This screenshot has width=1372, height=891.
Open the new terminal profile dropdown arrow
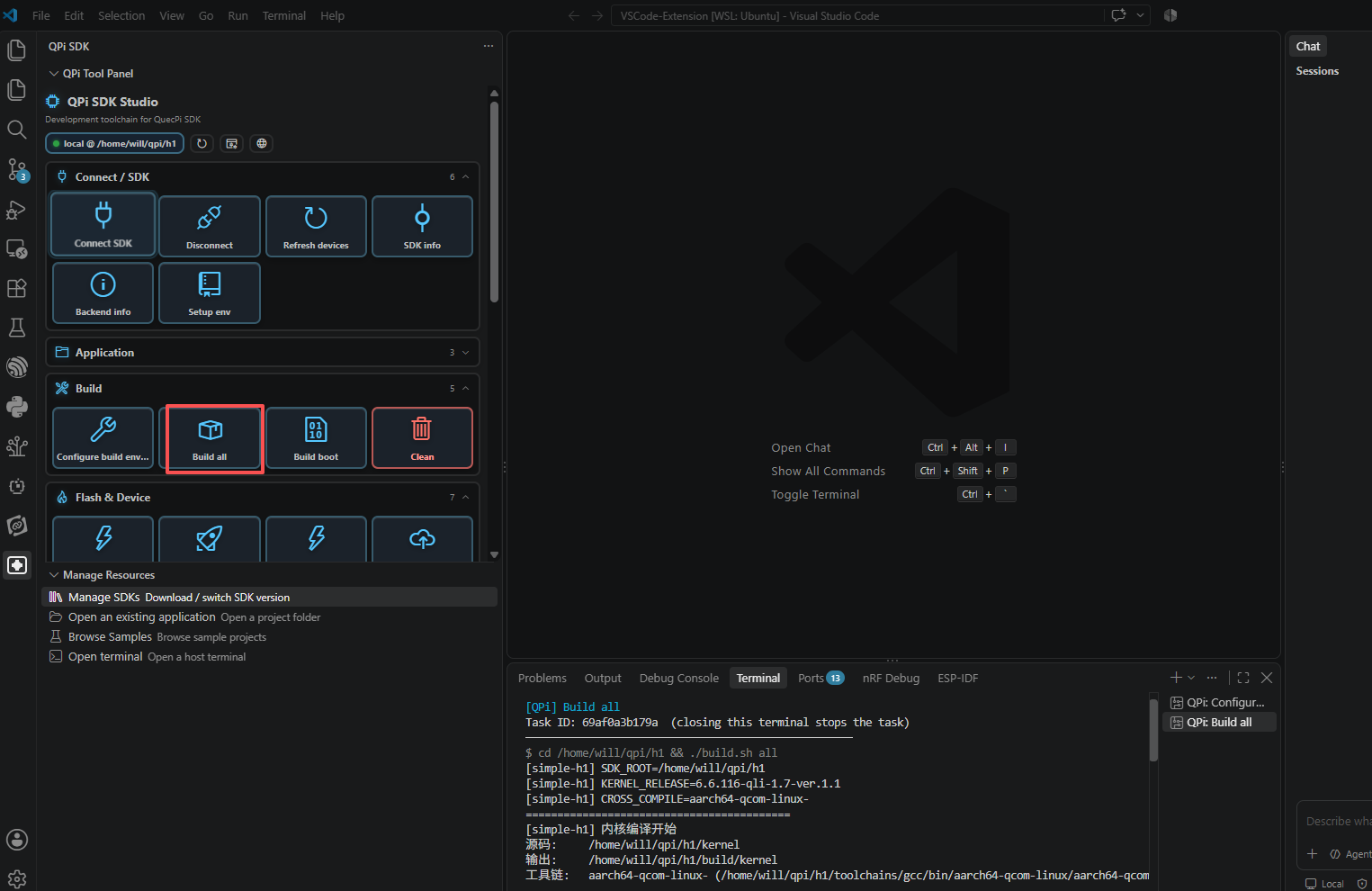click(1191, 678)
